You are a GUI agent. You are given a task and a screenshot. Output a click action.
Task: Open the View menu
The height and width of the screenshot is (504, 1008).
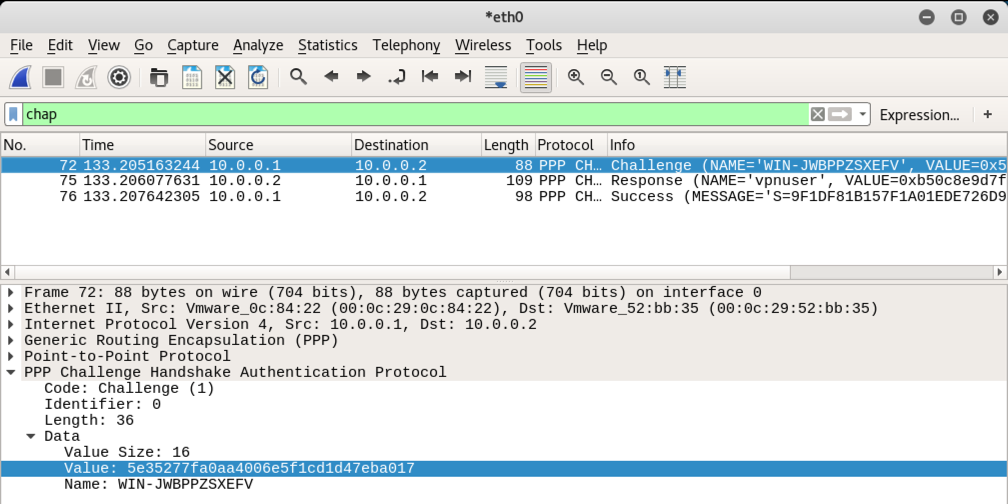pyautogui.click(x=104, y=45)
